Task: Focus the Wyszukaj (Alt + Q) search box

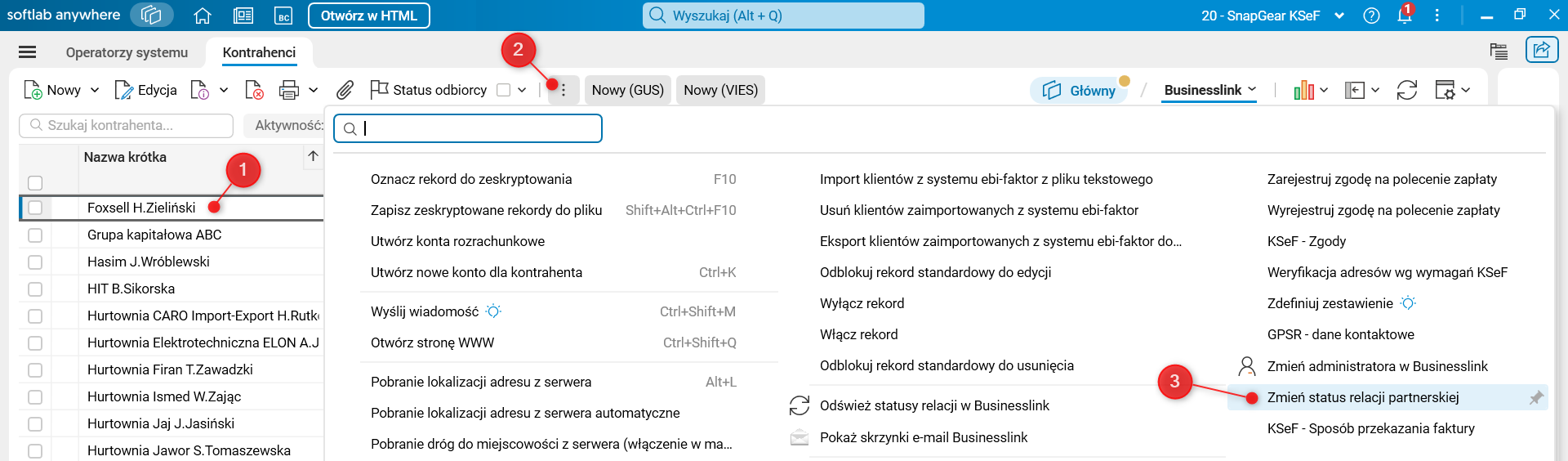Action: coord(783,16)
